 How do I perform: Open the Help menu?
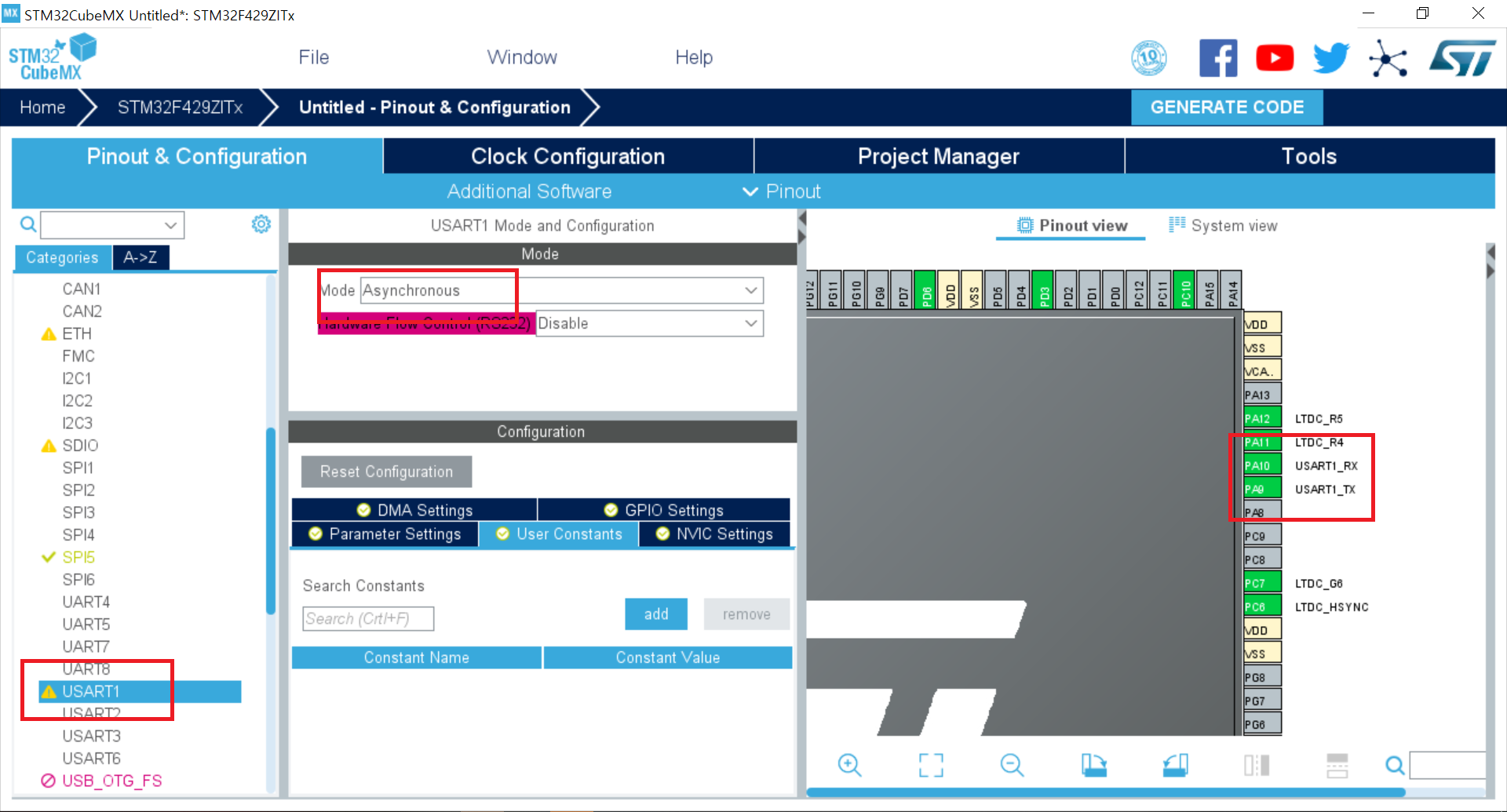[x=694, y=57]
